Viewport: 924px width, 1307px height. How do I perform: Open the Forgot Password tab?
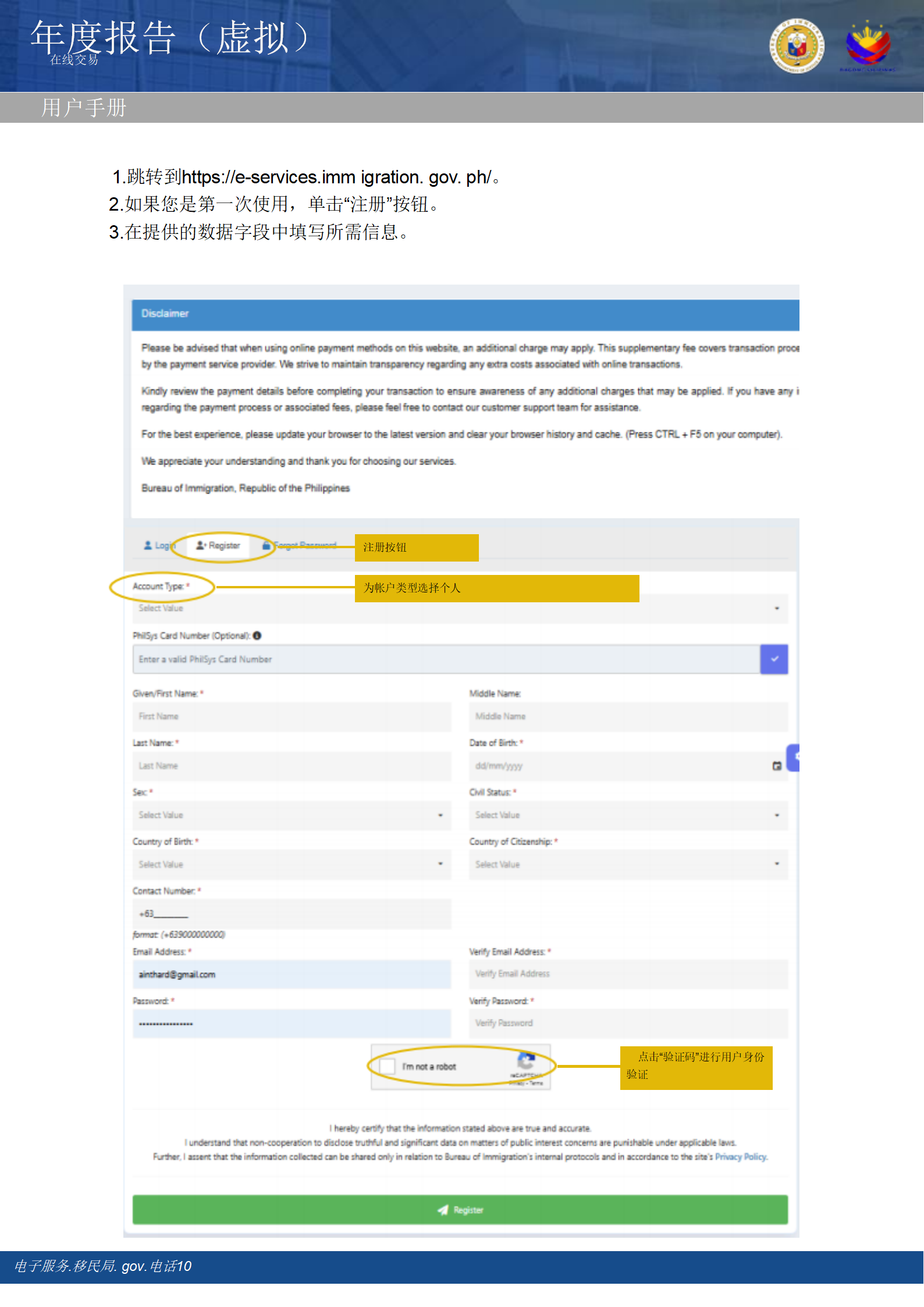tap(299, 545)
